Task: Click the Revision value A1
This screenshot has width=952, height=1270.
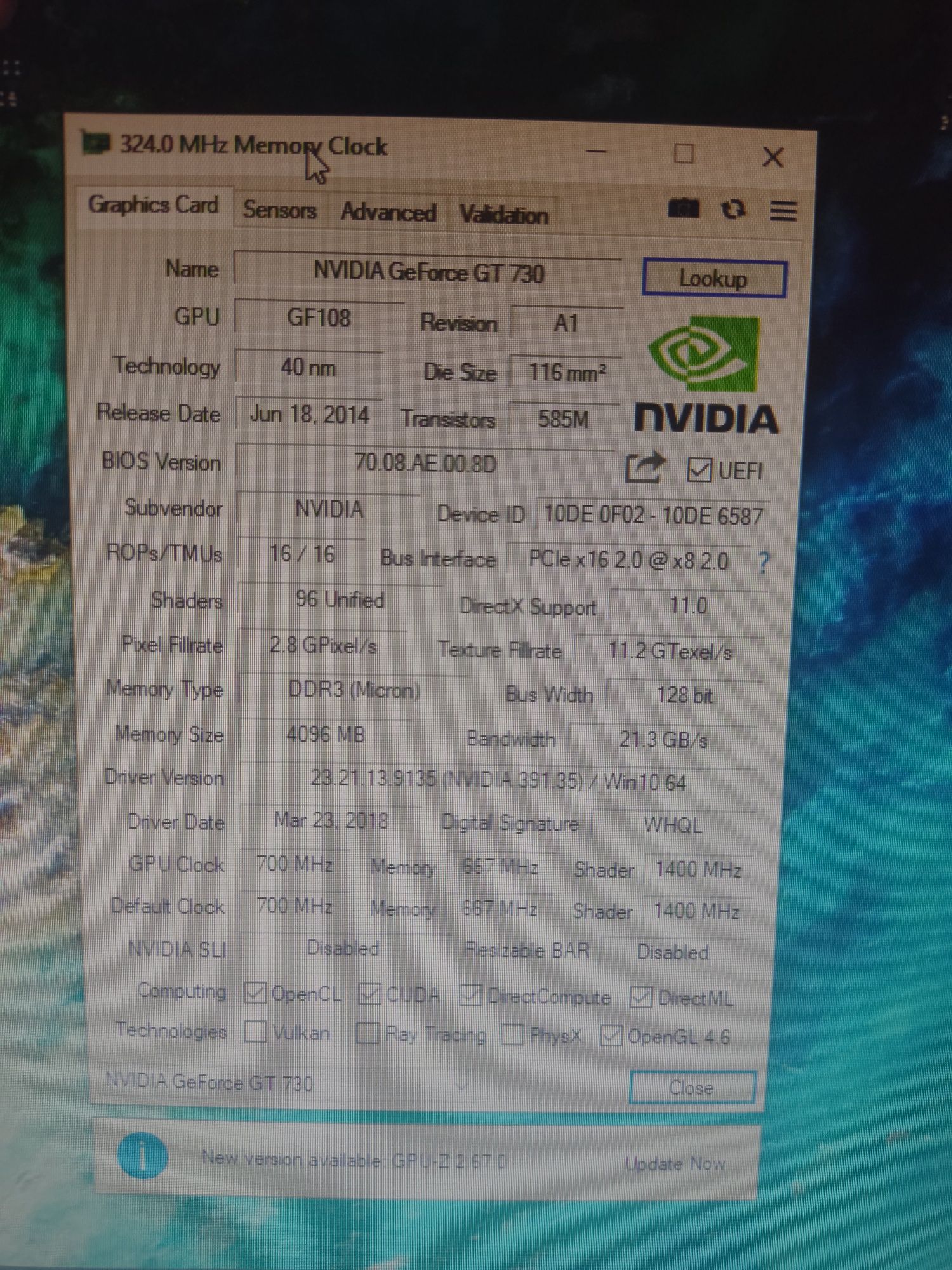Action: 566,324
